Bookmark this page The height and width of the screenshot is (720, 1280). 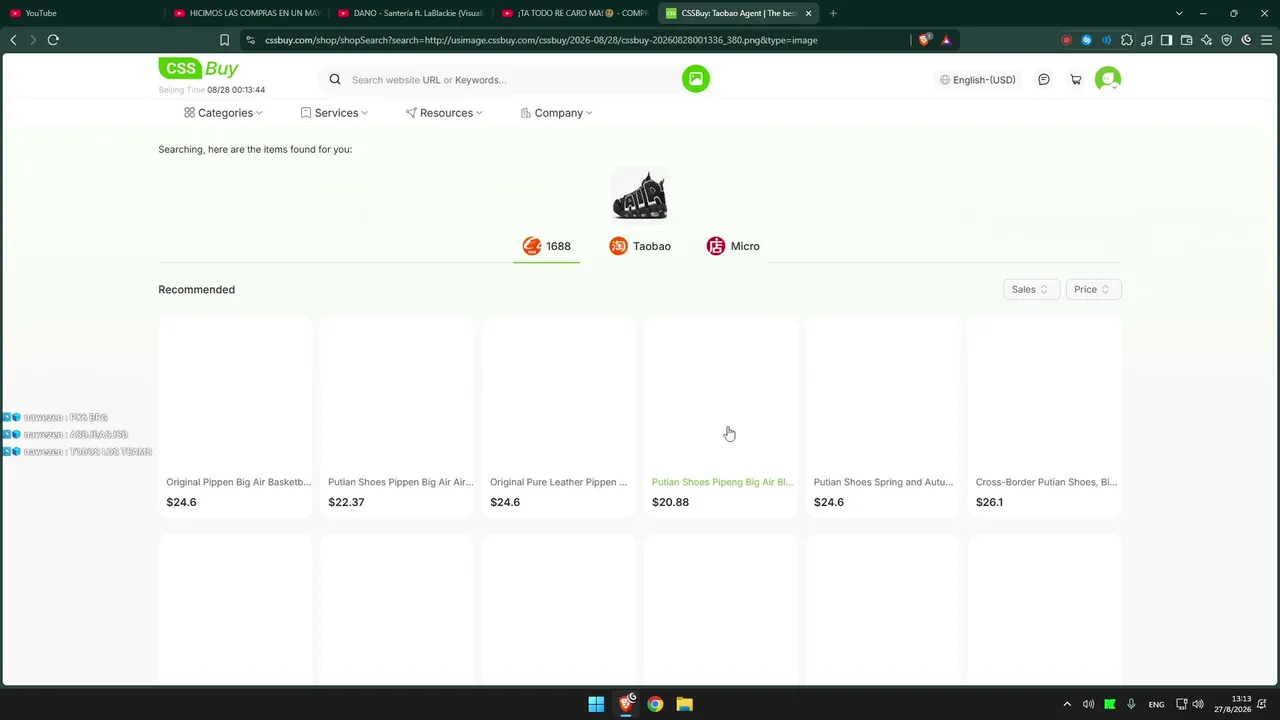224,40
